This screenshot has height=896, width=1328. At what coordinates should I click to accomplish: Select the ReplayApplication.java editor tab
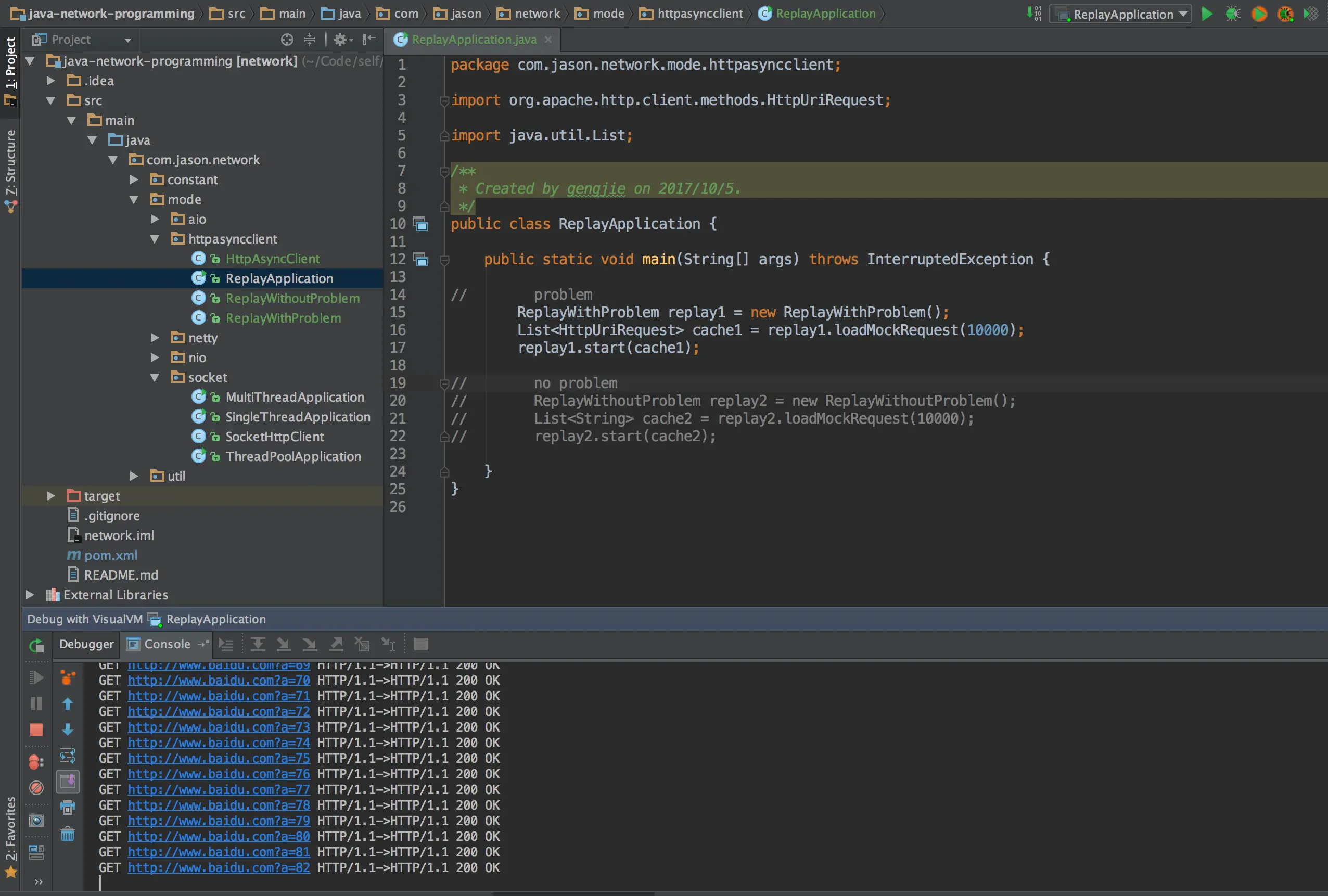(474, 40)
